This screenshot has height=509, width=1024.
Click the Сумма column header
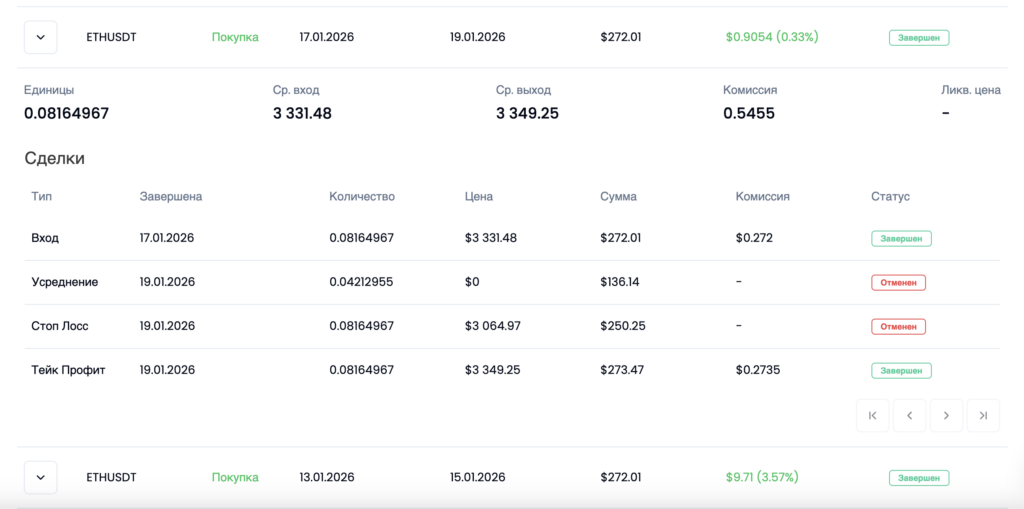(x=619, y=197)
